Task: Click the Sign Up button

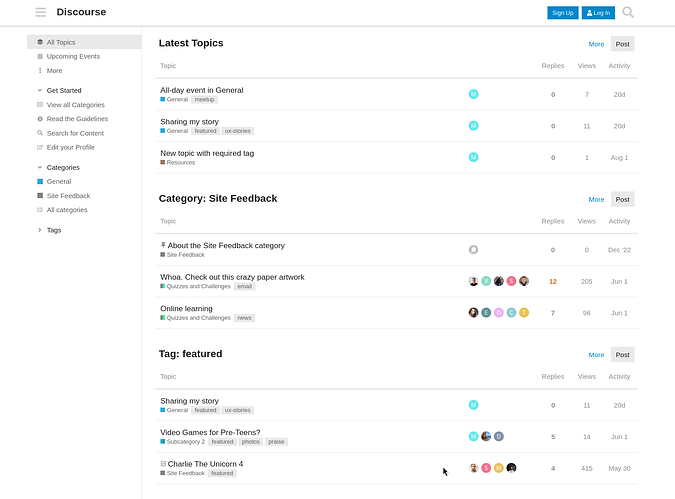Action: [x=563, y=13]
